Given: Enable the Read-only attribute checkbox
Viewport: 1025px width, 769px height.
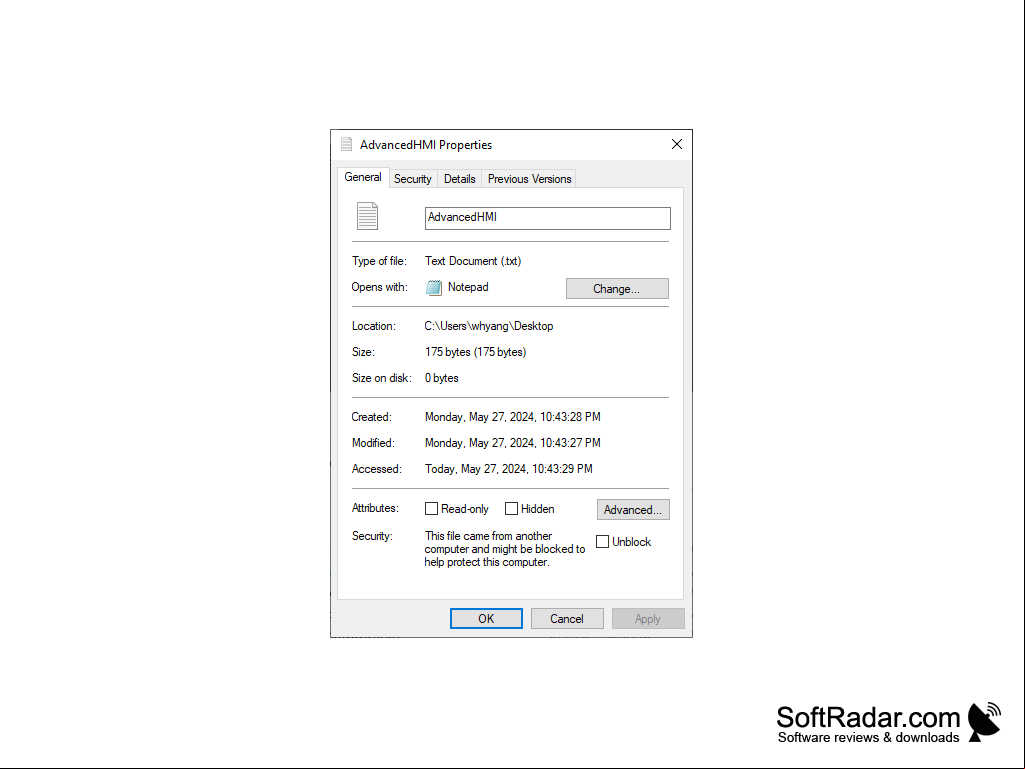Looking at the screenshot, I should [431, 509].
